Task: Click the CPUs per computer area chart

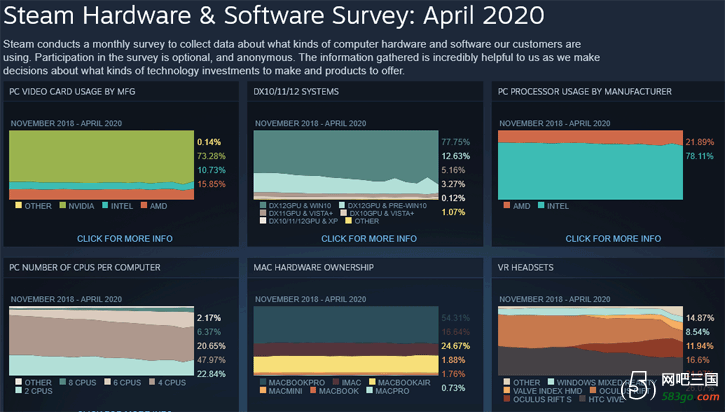Action: tap(102, 341)
